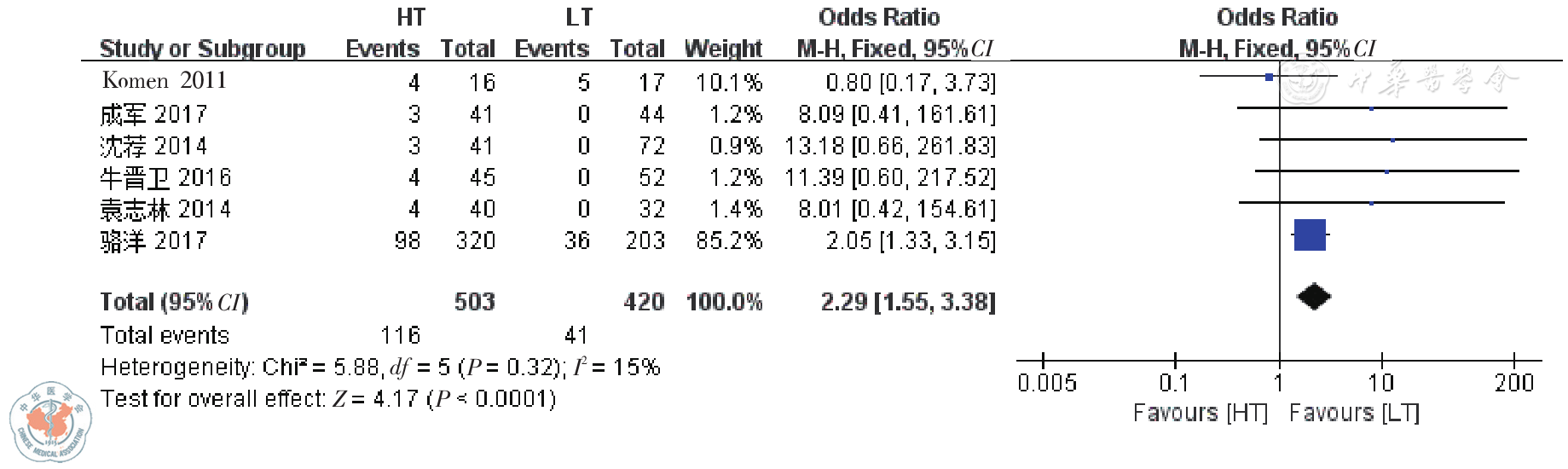Click the 'Favours [LT]' axis label
Screen dimensions: 1568x469
tap(1354, 413)
